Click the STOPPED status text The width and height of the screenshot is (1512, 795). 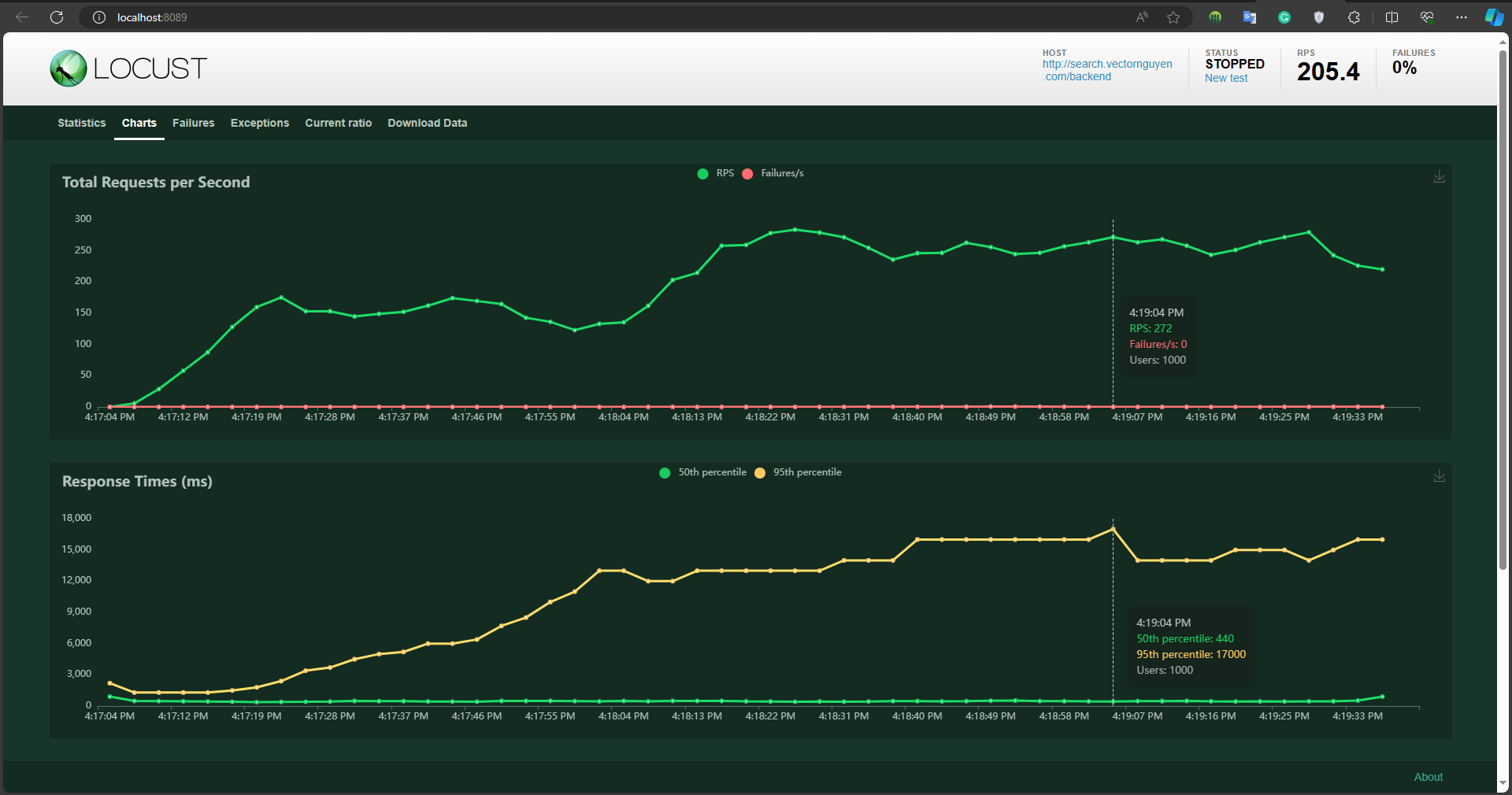(1235, 64)
